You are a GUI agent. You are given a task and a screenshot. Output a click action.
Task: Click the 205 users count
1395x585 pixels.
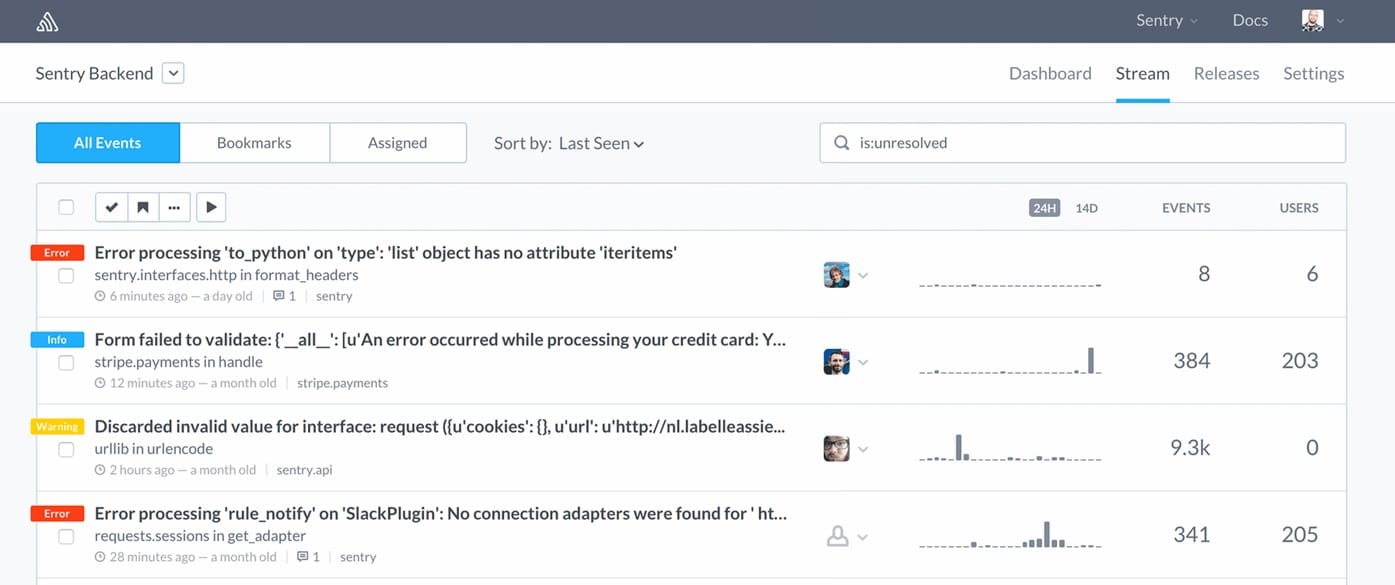[1300, 535]
